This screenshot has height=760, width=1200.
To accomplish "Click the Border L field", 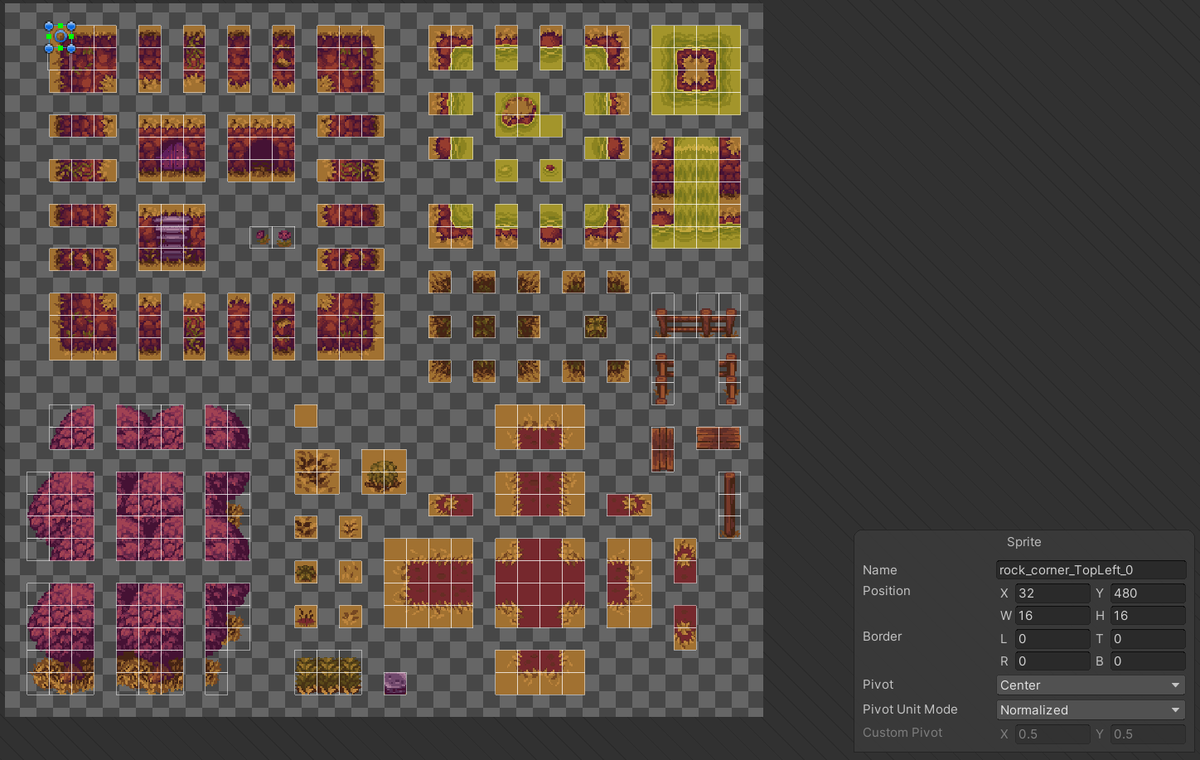I will pyautogui.click(x=1052, y=638).
